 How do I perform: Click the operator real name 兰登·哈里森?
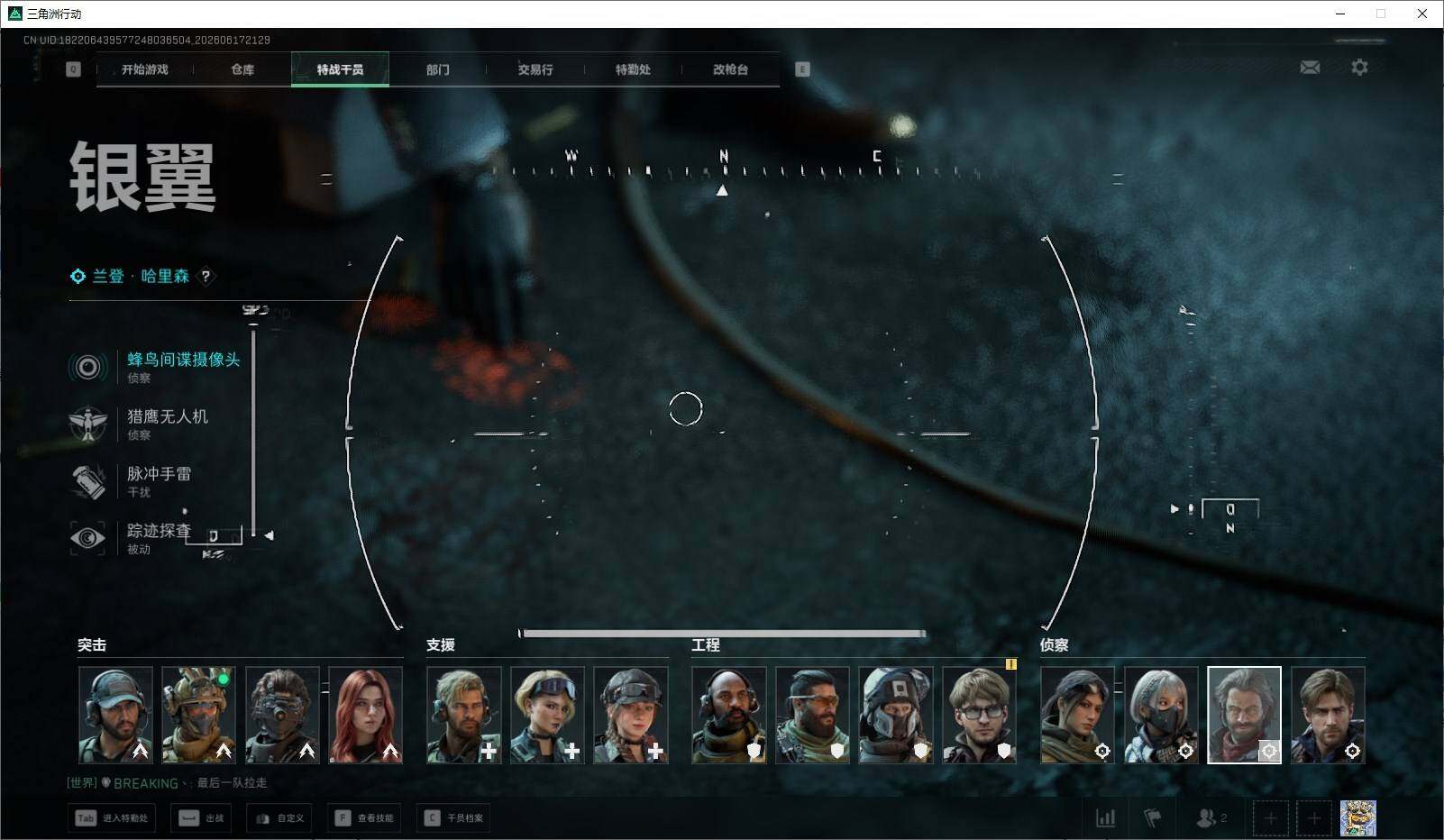point(141,277)
